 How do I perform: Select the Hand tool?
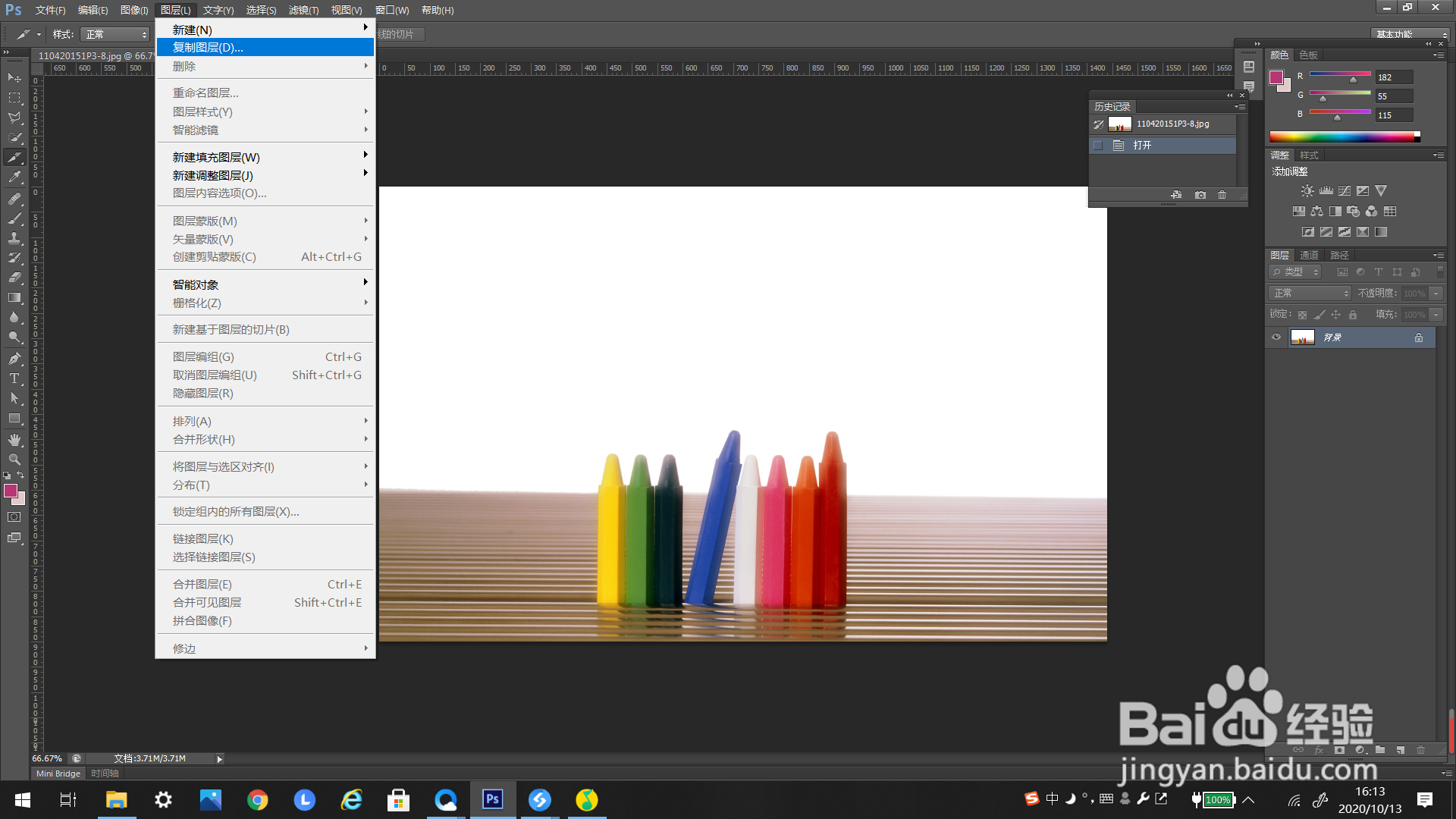pyautogui.click(x=14, y=440)
